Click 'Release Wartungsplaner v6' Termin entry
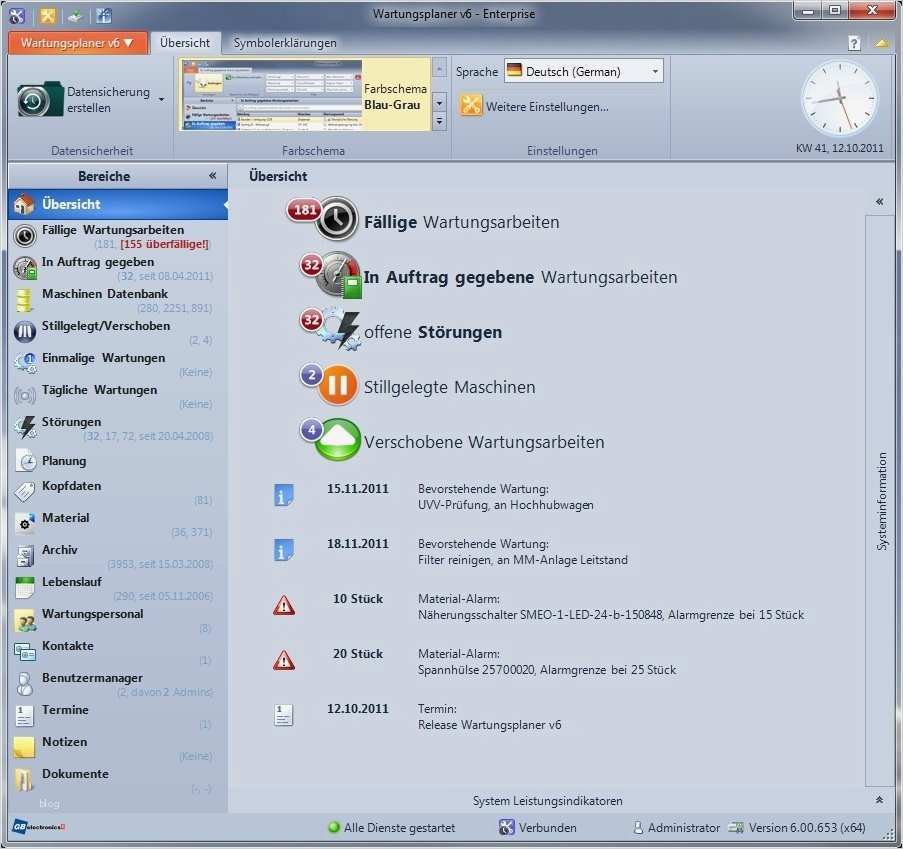 point(490,725)
